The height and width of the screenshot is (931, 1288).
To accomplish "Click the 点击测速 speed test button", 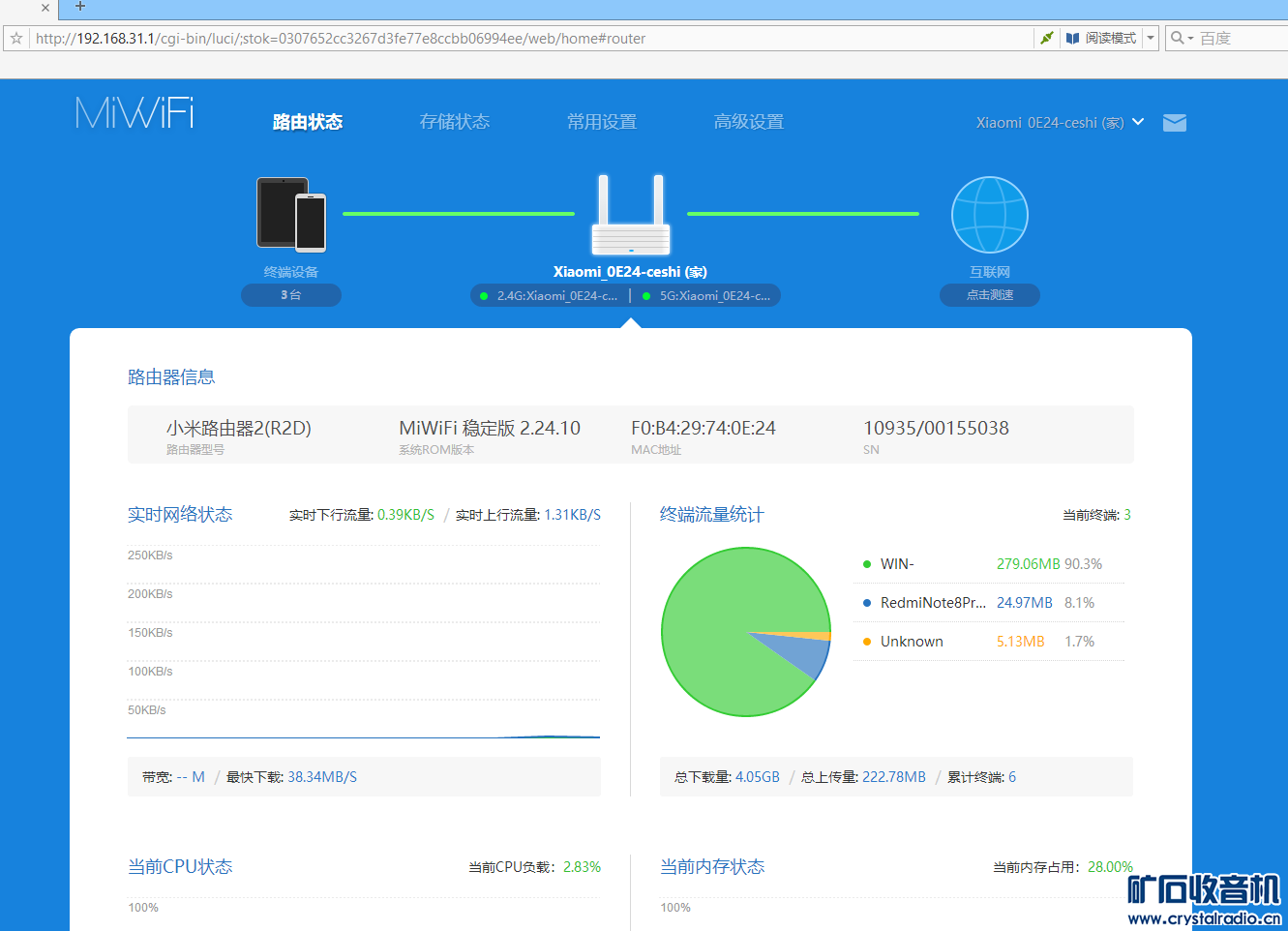I will coord(989,295).
